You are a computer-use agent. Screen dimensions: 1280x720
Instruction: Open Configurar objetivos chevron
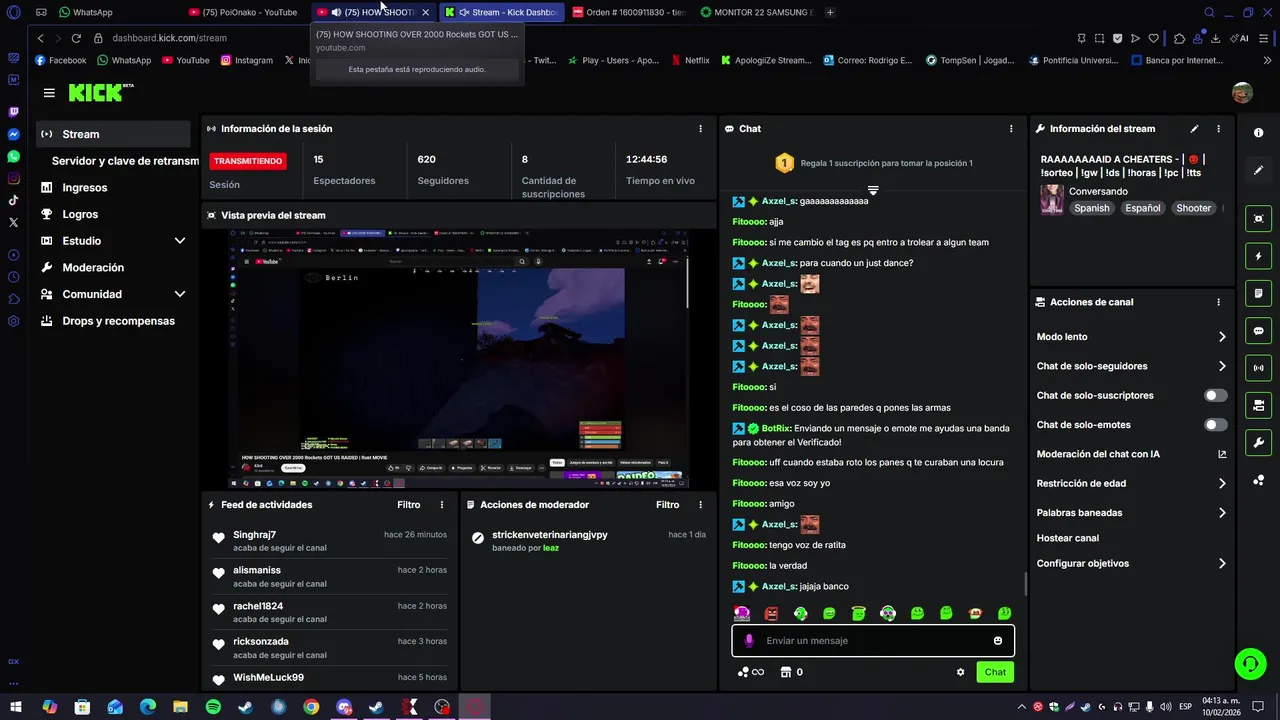1222,564
